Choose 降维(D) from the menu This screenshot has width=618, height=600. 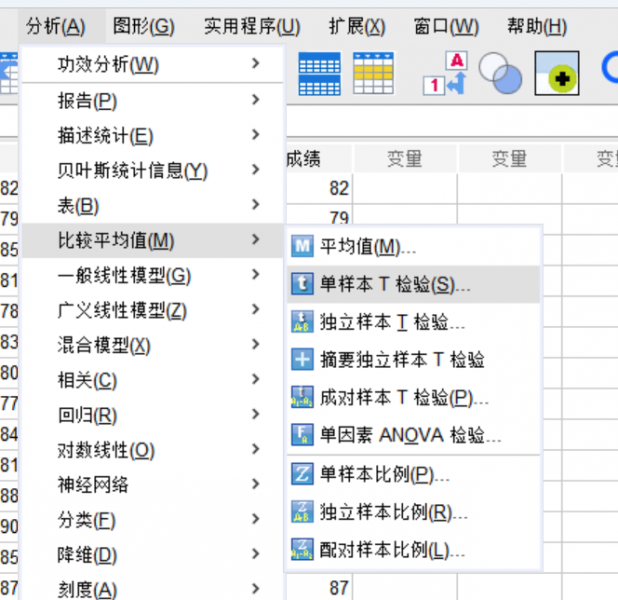tap(152, 554)
